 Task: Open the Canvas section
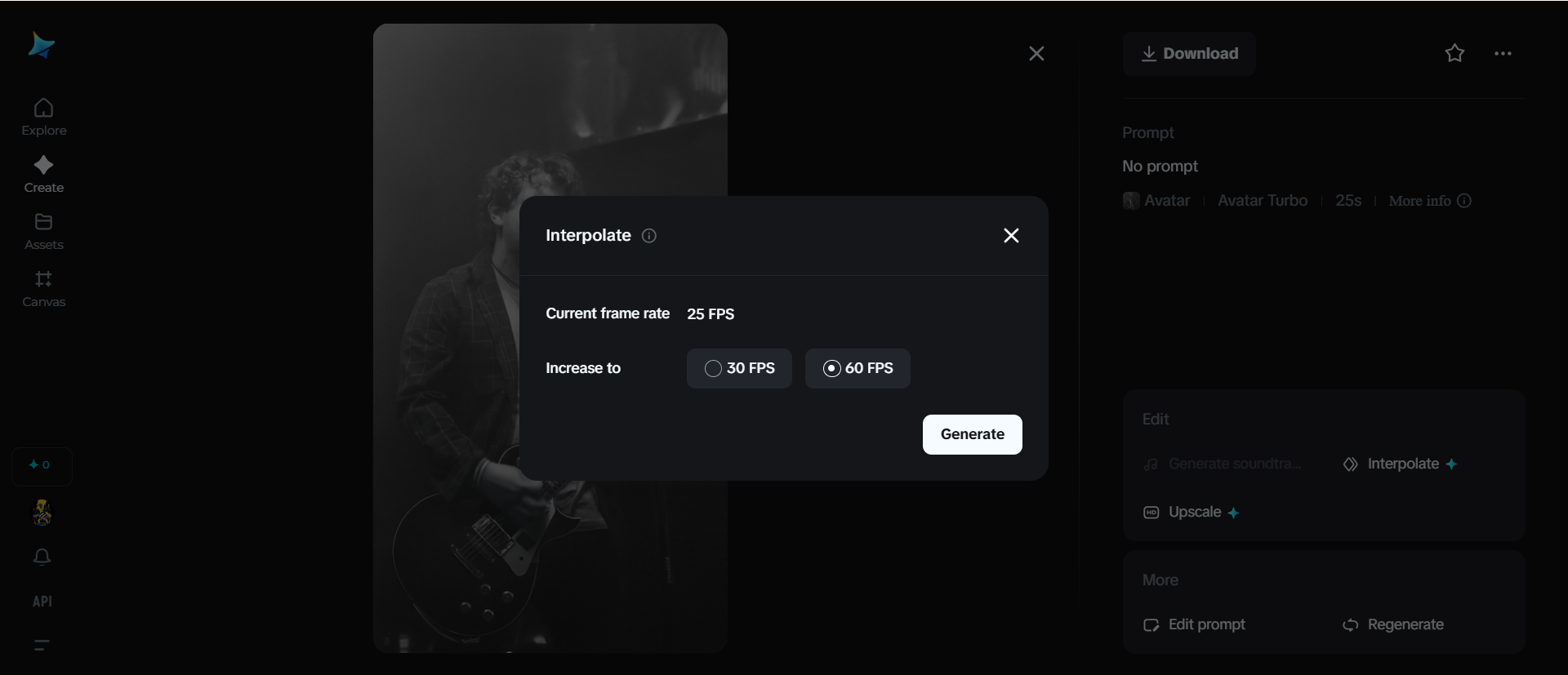tap(43, 287)
